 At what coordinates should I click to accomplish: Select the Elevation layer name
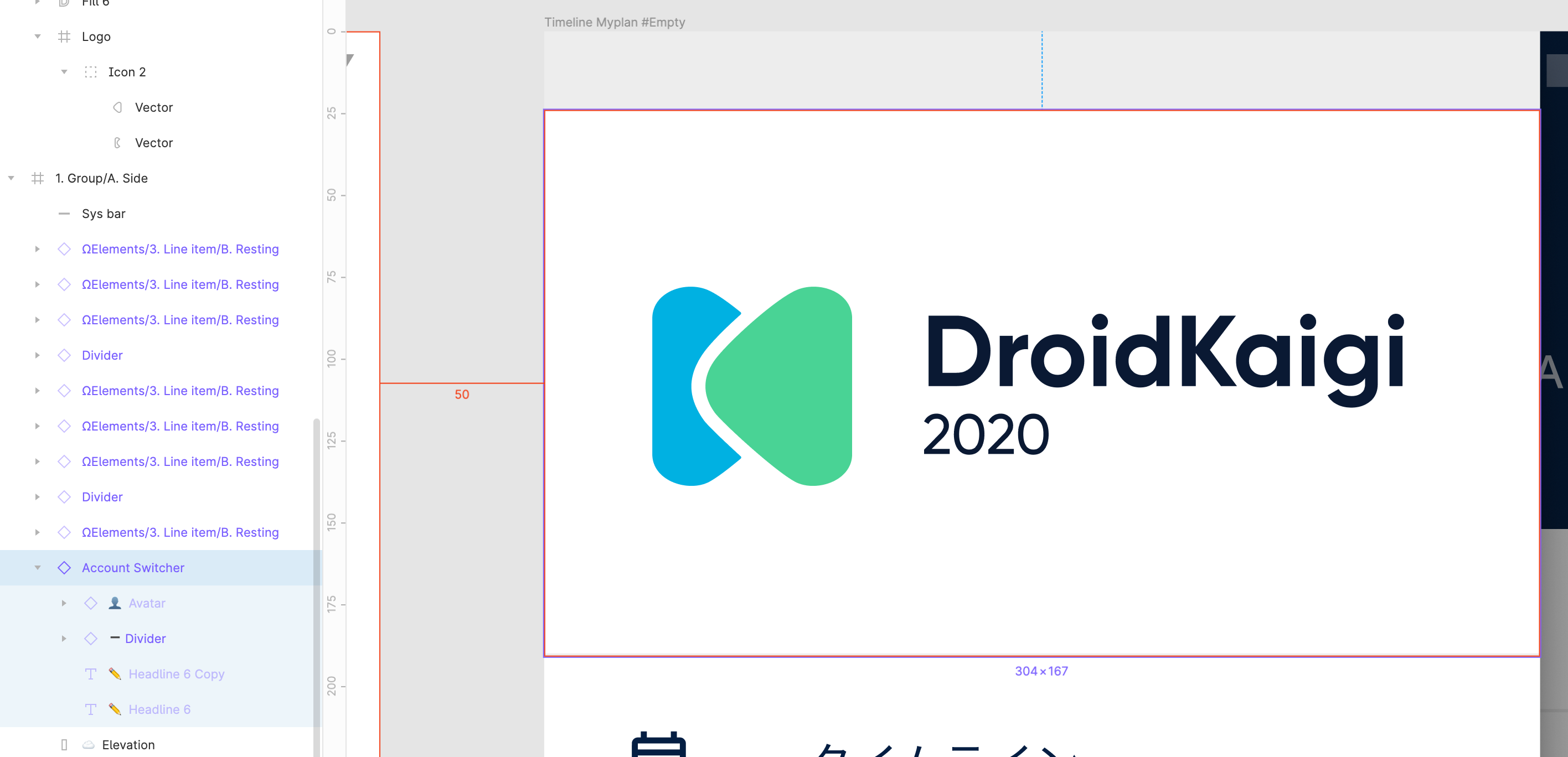tap(128, 745)
